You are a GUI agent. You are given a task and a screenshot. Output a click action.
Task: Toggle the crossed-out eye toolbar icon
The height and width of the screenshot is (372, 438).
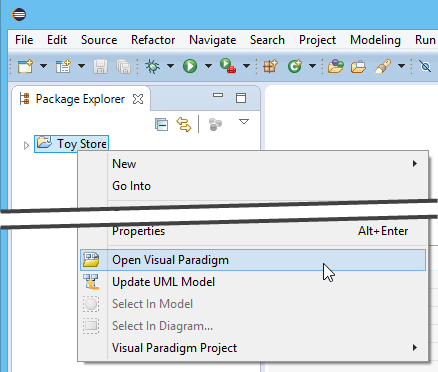coord(425,66)
